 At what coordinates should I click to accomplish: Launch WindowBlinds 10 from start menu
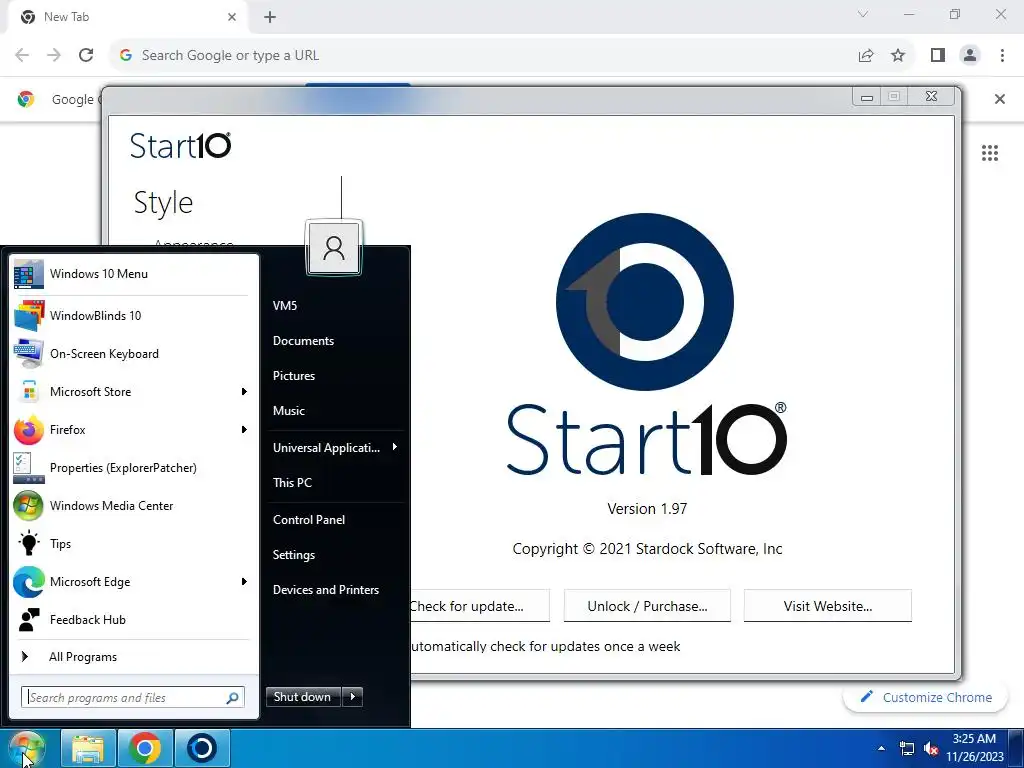click(x=134, y=315)
